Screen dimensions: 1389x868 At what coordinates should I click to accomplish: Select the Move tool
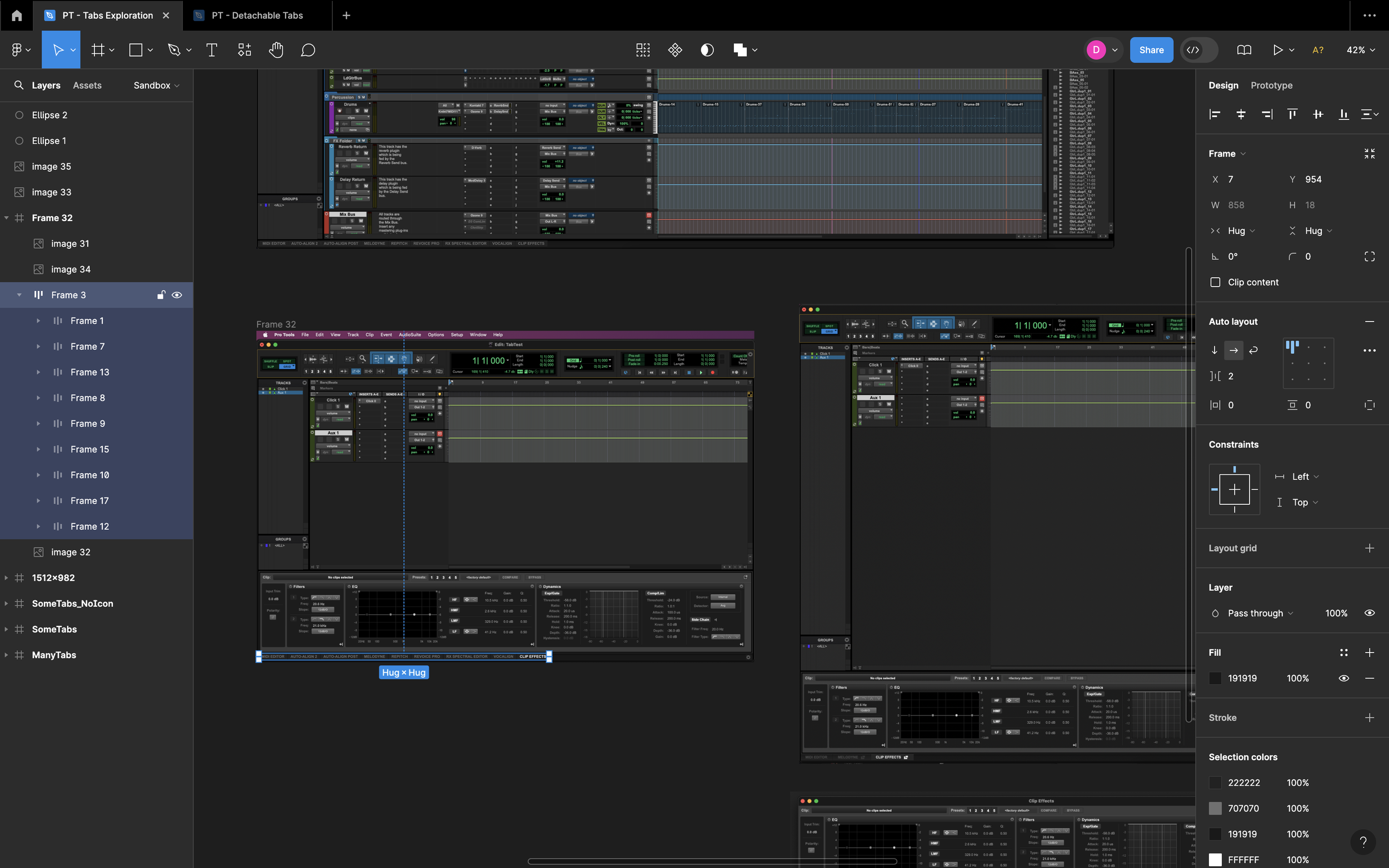pos(58,50)
